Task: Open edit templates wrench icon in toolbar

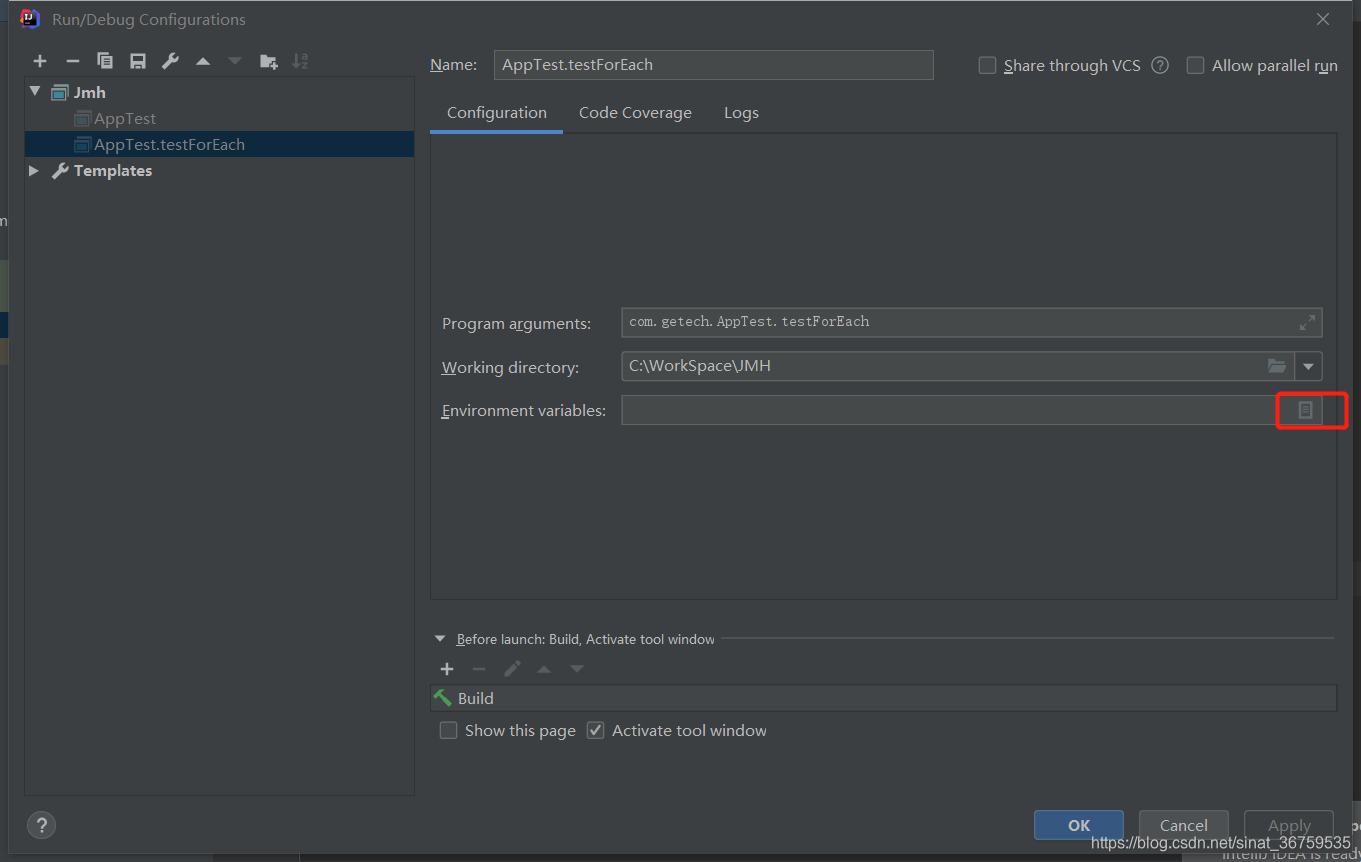Action: tap(170, 61)
